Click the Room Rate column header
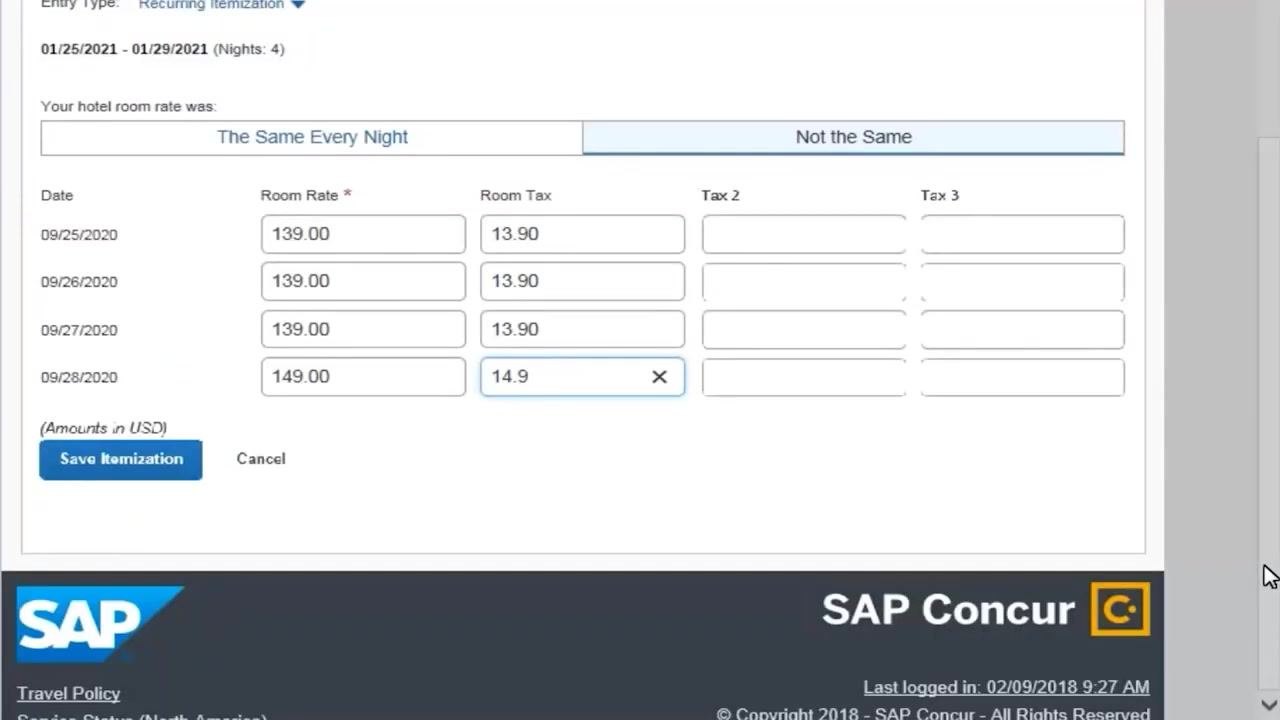 pos(306,195)
